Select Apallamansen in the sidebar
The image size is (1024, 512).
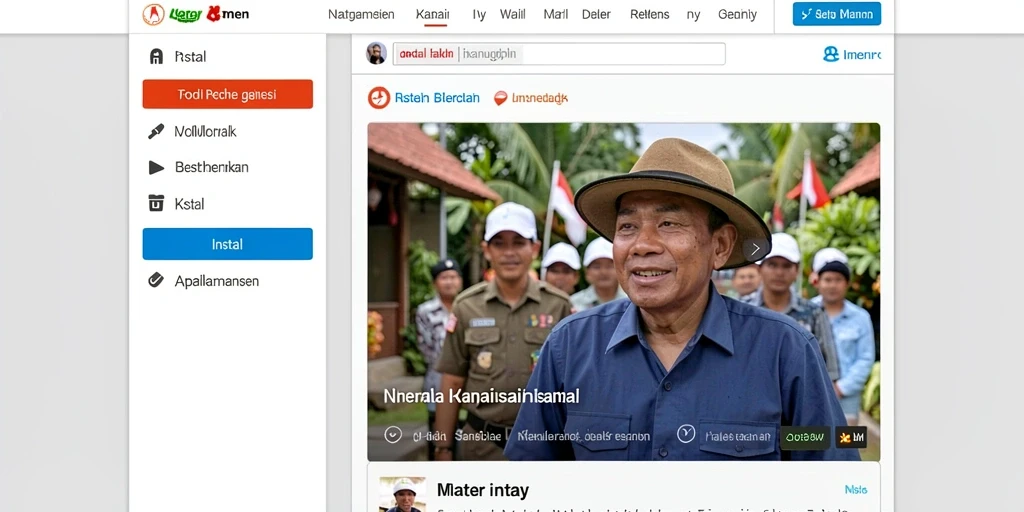[x=217, y=281]
